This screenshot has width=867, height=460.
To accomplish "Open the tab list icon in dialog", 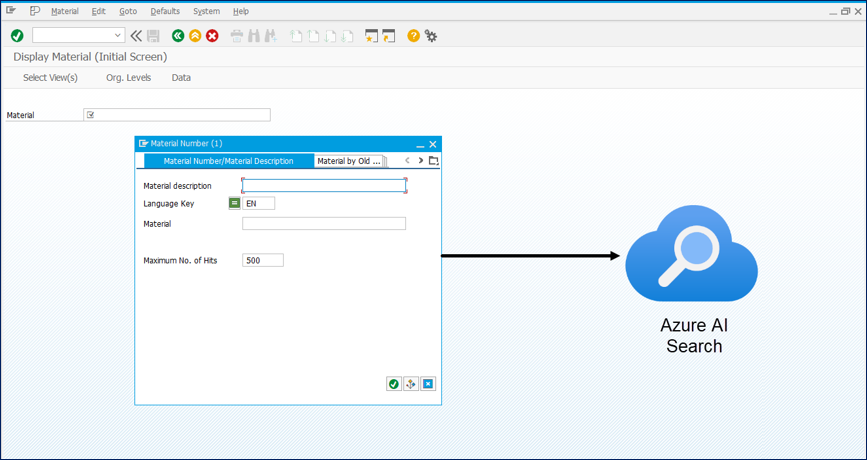I will pos(434,161).
